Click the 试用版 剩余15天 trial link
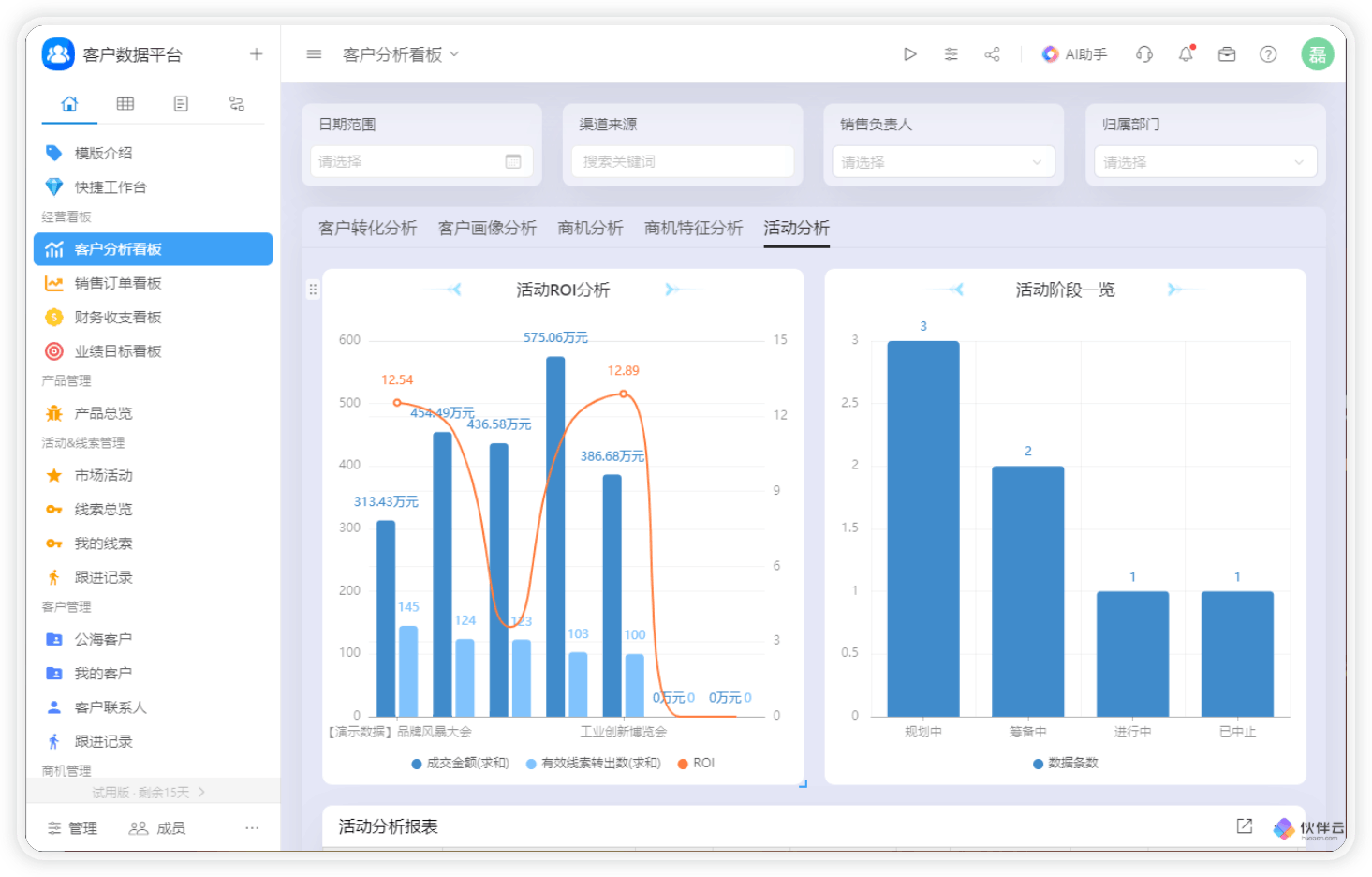1372x877 pixels. [149, 792]
